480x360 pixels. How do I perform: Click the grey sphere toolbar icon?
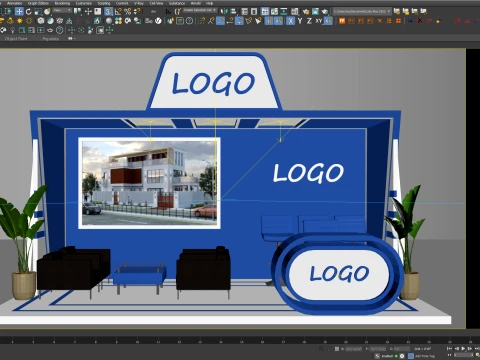coord(109,21)
